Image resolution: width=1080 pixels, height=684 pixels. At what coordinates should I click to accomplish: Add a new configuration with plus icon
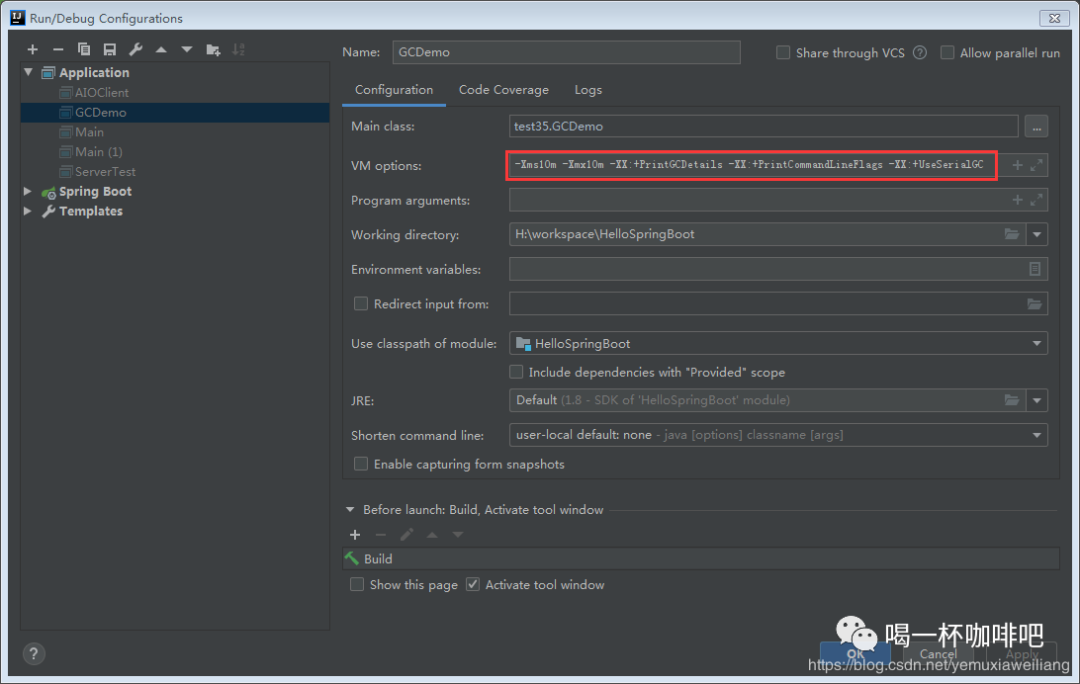coord(32,50)
